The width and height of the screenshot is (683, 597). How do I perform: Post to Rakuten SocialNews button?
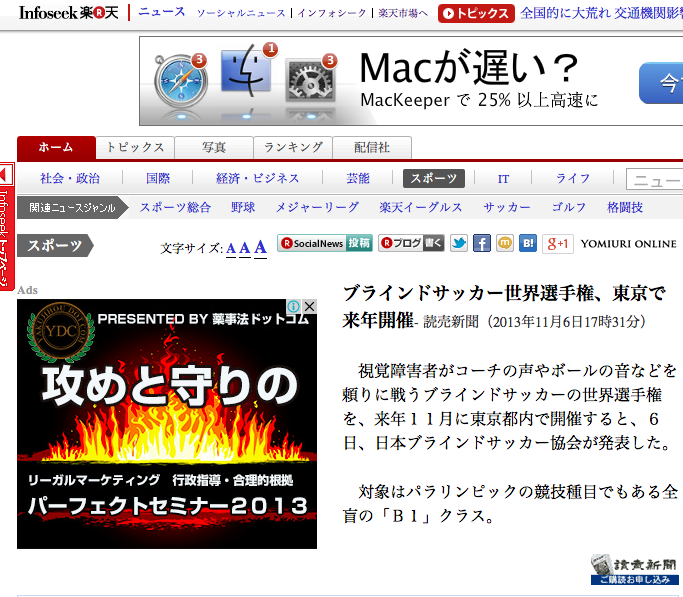(325, 243)
